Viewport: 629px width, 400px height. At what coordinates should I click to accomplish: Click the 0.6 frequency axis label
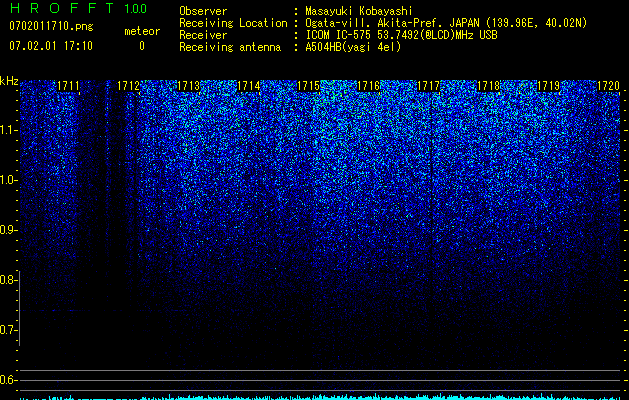pyautogui.click(x=8, y=380)
